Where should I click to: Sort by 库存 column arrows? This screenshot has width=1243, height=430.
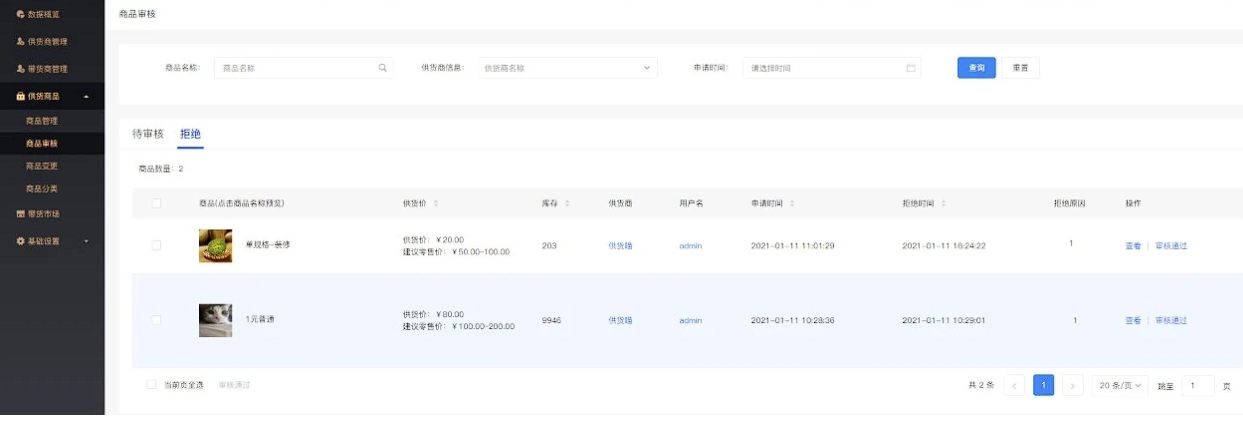pos(567,203)
